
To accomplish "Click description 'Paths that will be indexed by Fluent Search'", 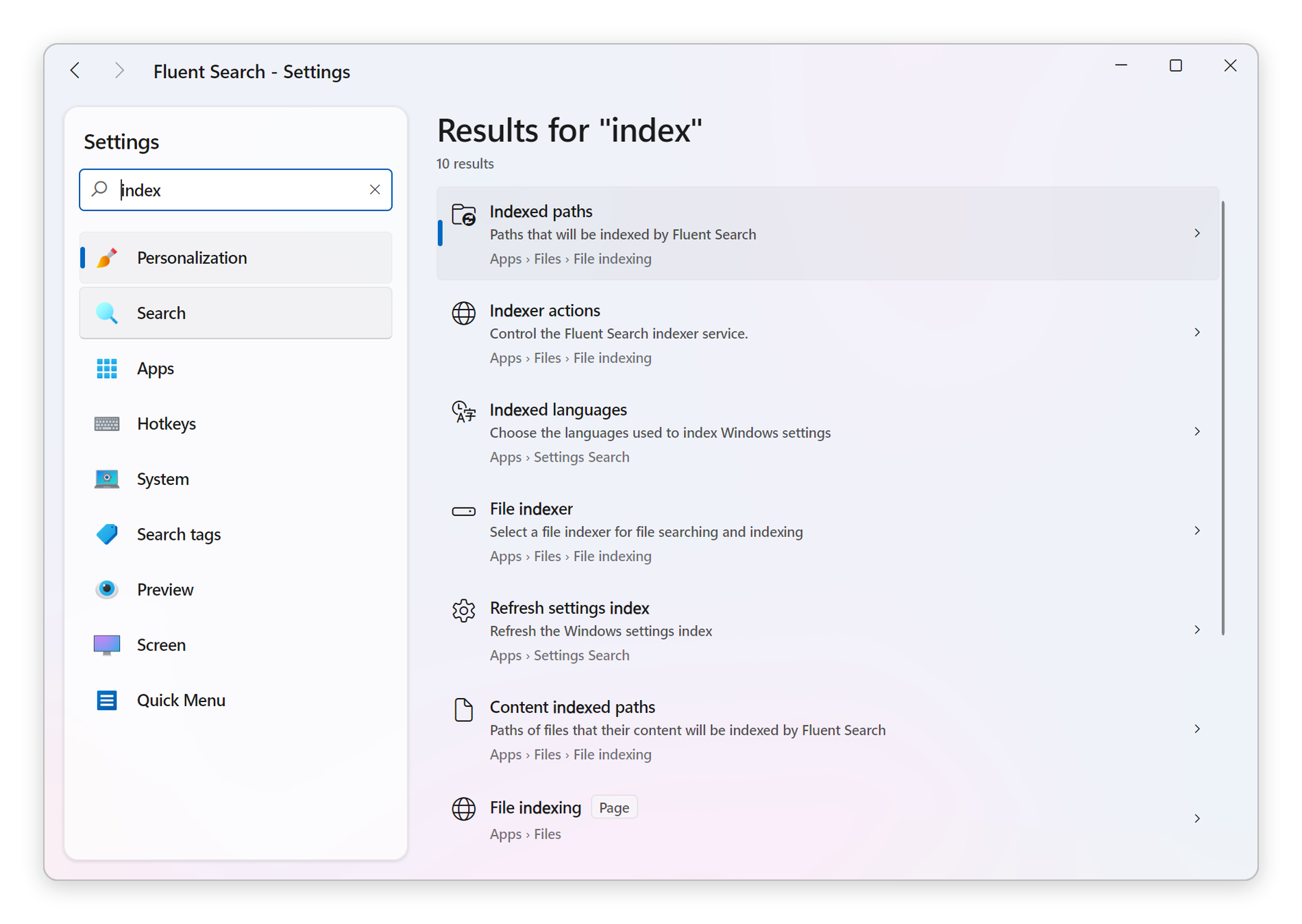I will point(623,235).
